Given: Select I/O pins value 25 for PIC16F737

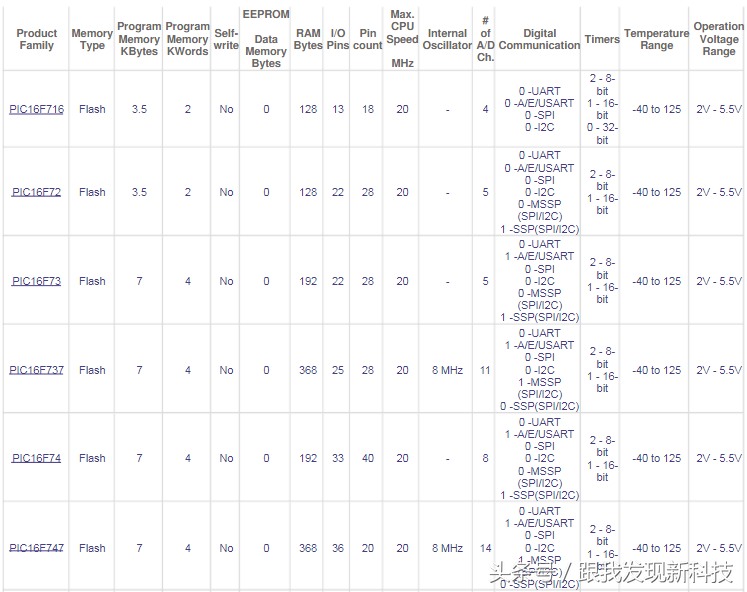Looking at the screenshot, I should coord(338,370).
